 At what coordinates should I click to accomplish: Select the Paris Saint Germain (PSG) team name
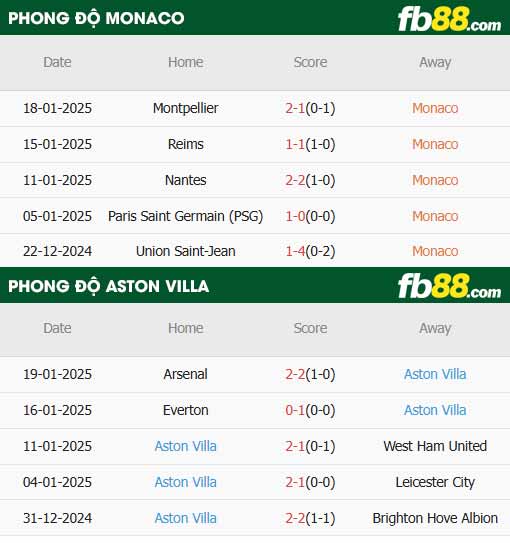click(x=186, y=216)
